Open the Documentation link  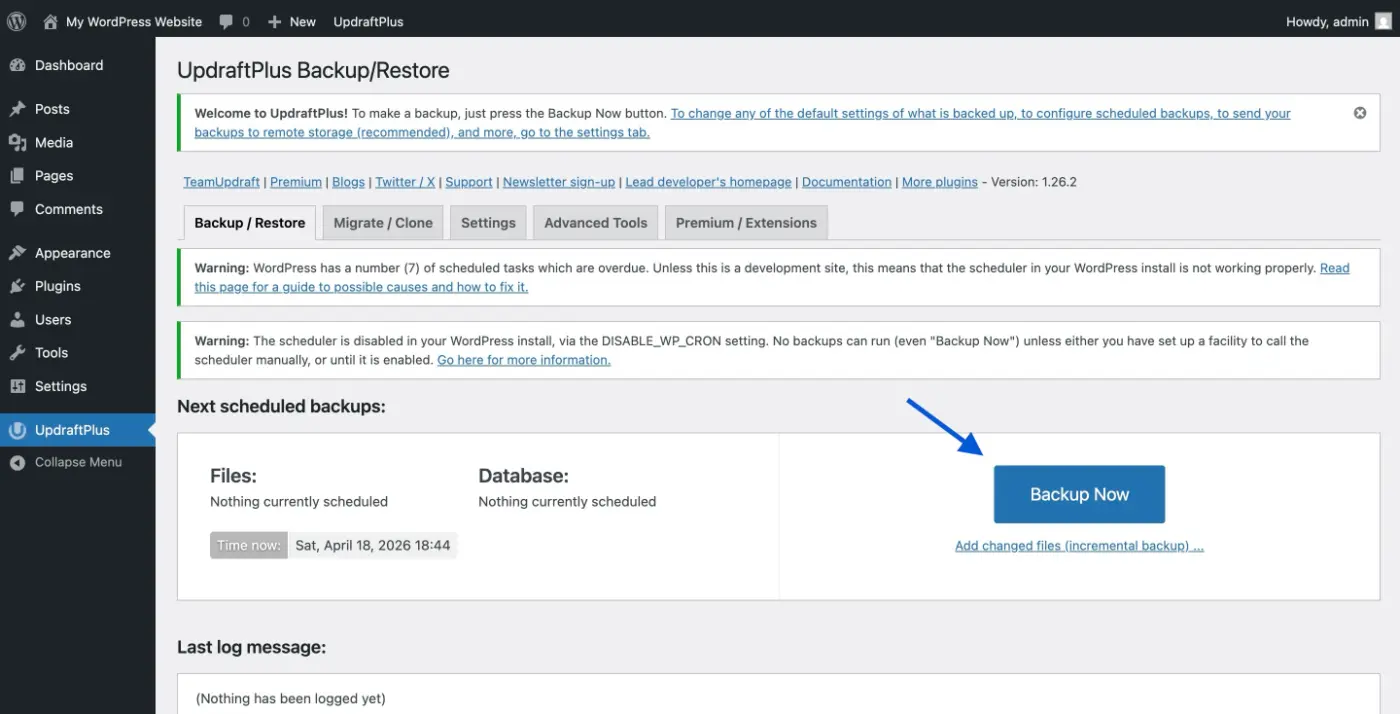[x=847, y=182]
